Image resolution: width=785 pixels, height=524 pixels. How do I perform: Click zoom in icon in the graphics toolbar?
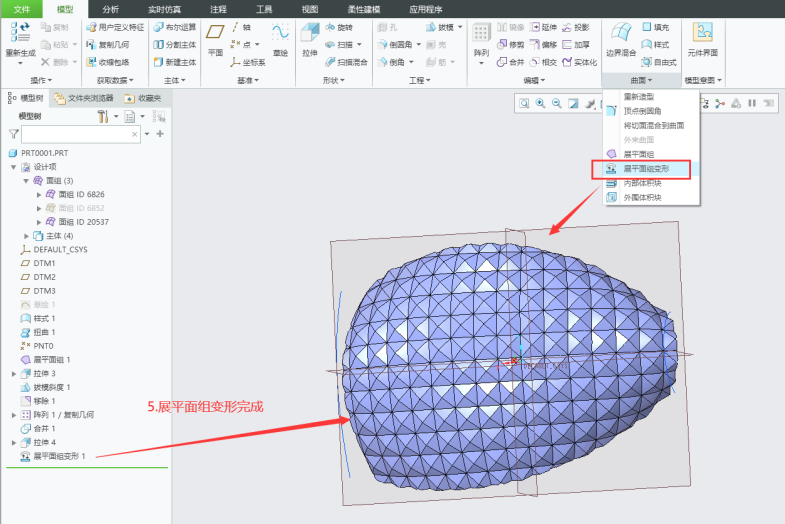coord(540,103)
